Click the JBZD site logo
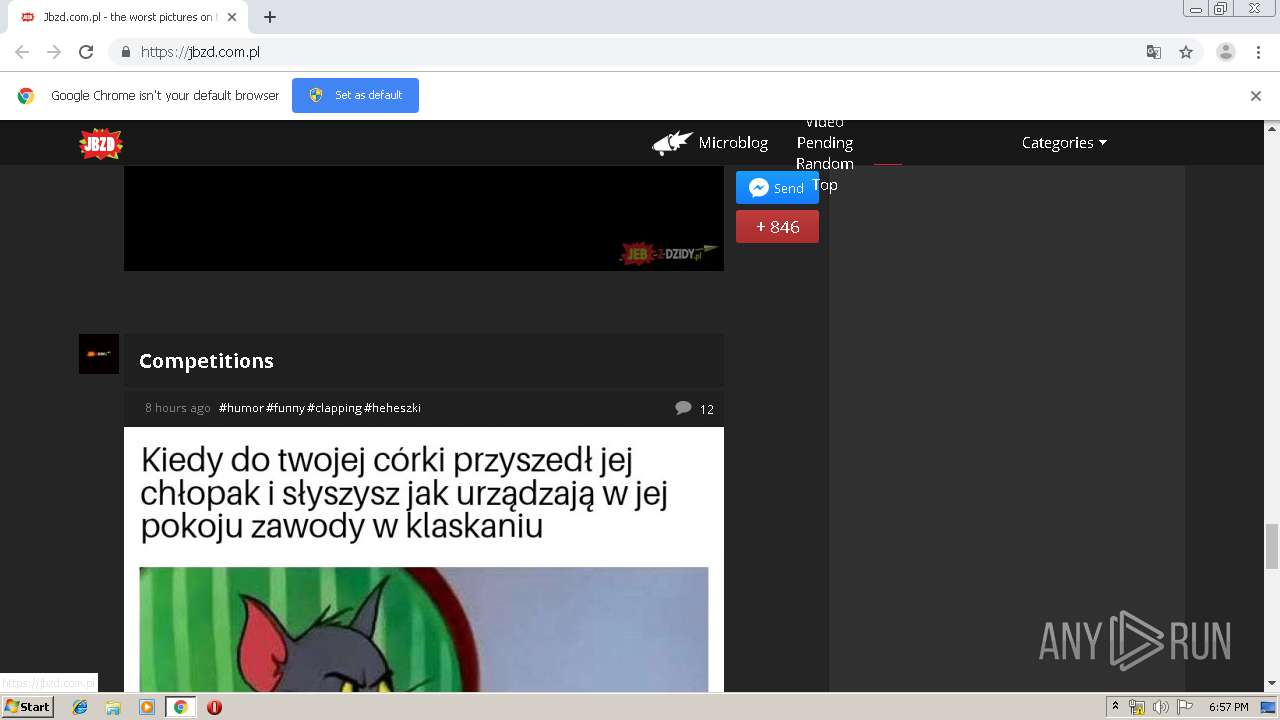The image size is (1280, 720). [101, 144]
